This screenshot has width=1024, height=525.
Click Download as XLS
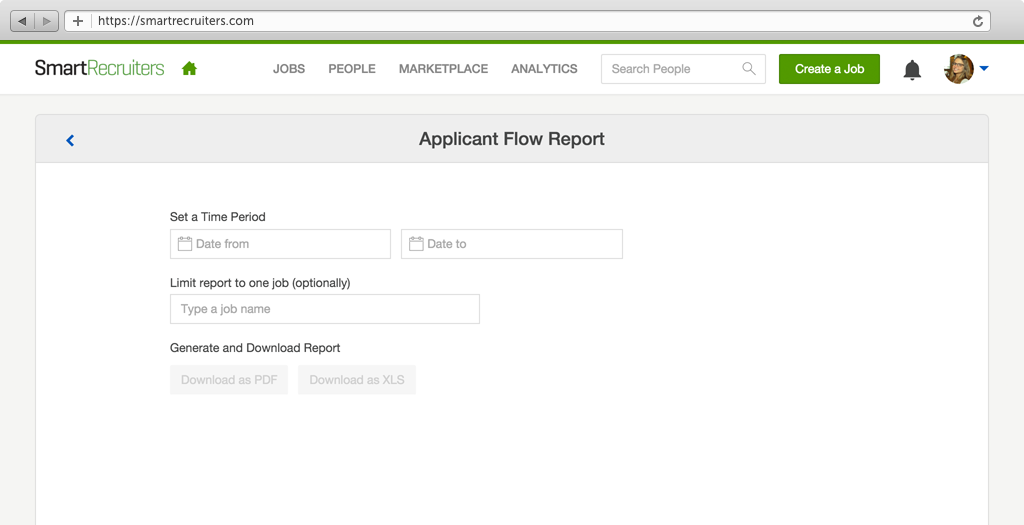coord(357,379)
